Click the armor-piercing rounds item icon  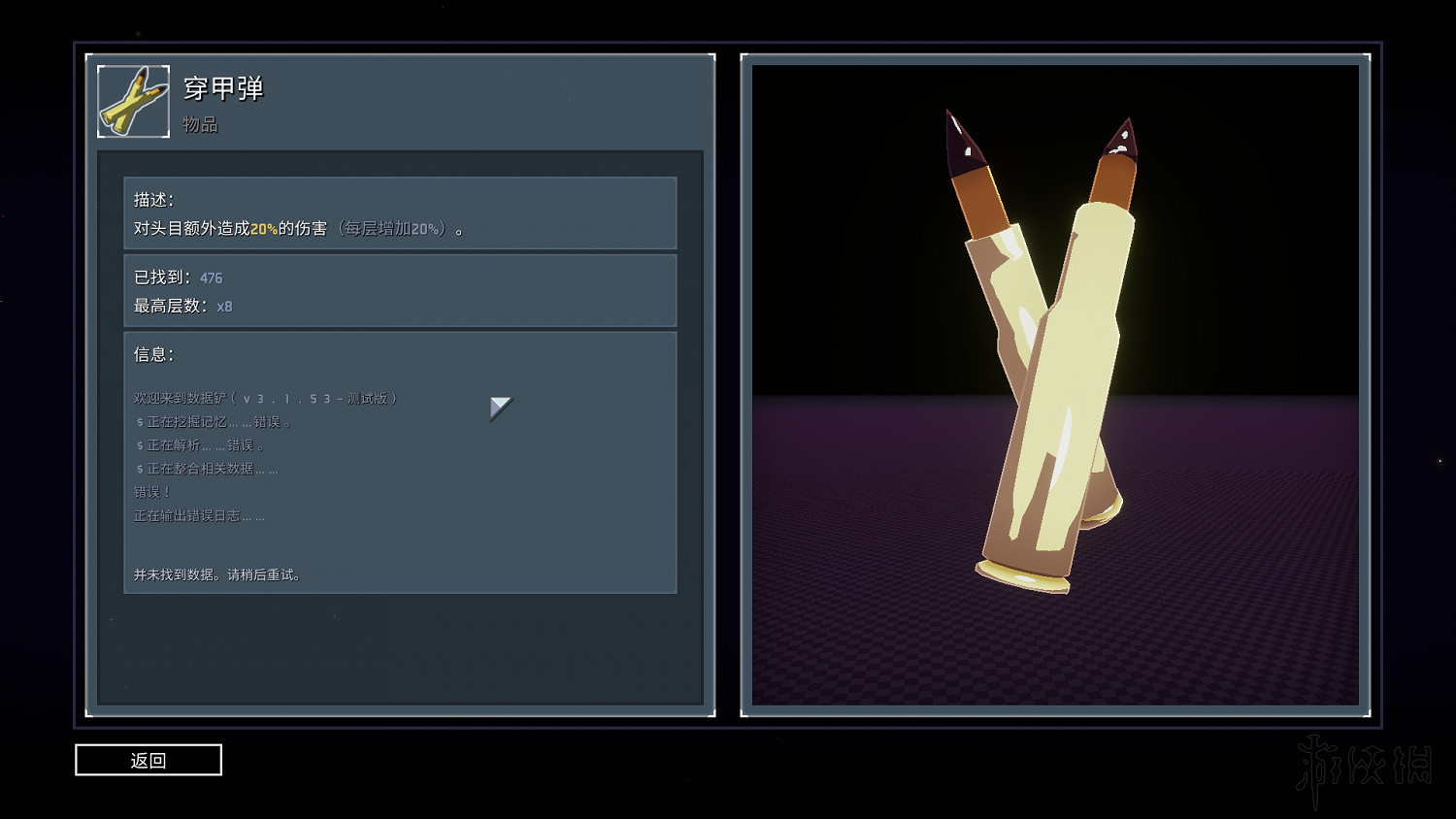click(x=134, y=102)
